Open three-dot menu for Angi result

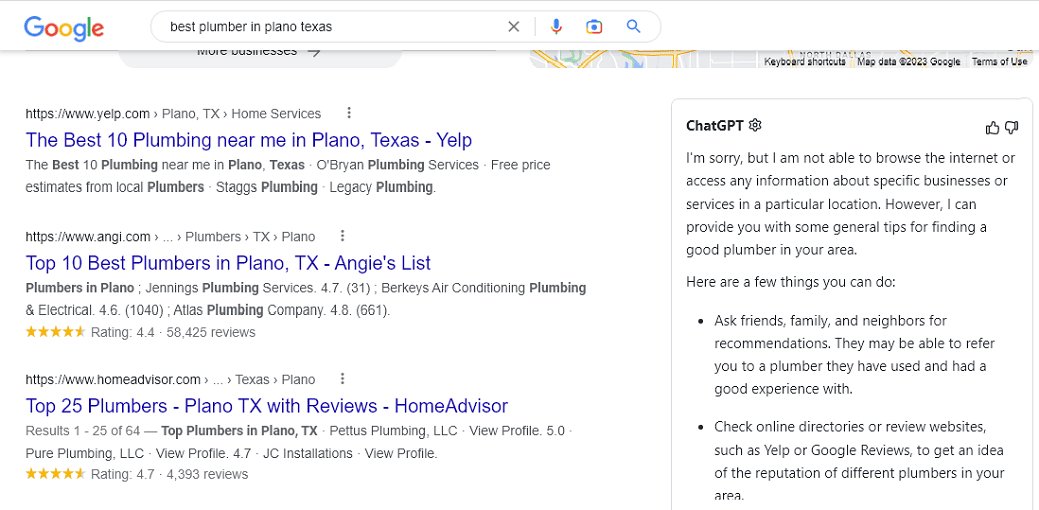(x=342, y=236)
